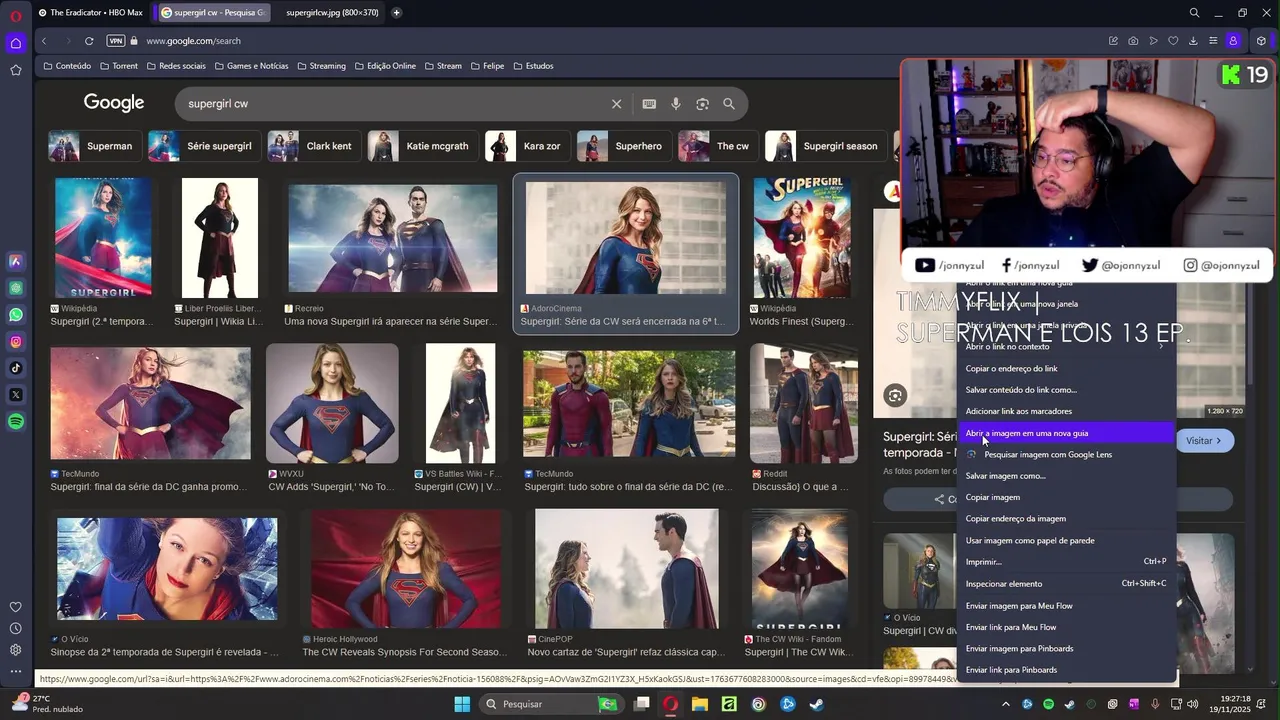Click the taskbar Pesquisar search box
This screenshot has width=1280, height=720.
pos(549,704)
